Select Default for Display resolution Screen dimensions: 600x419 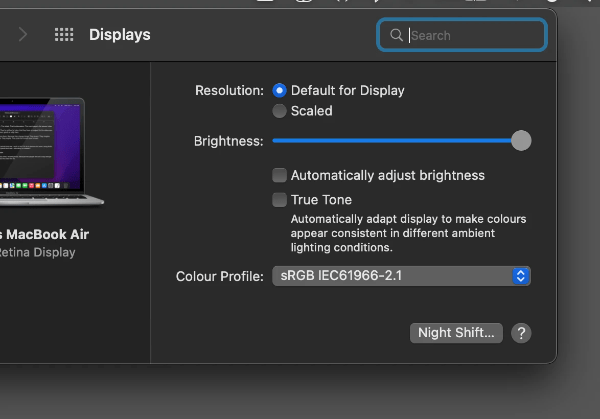pos(280,90)
